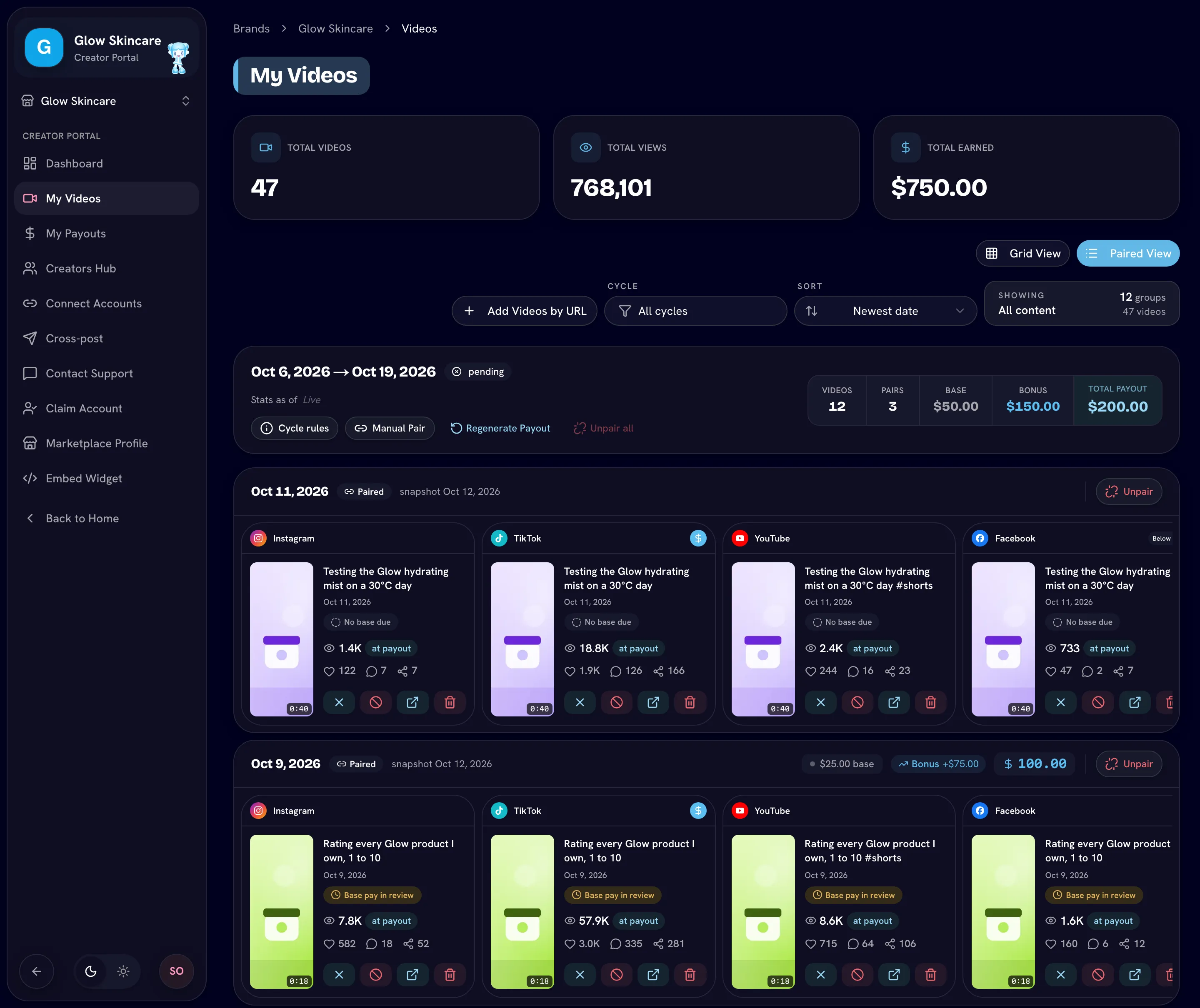Click the Below badge on Facebook card
Screen dimensions: 1200x1008
(x=1160, y=538)
